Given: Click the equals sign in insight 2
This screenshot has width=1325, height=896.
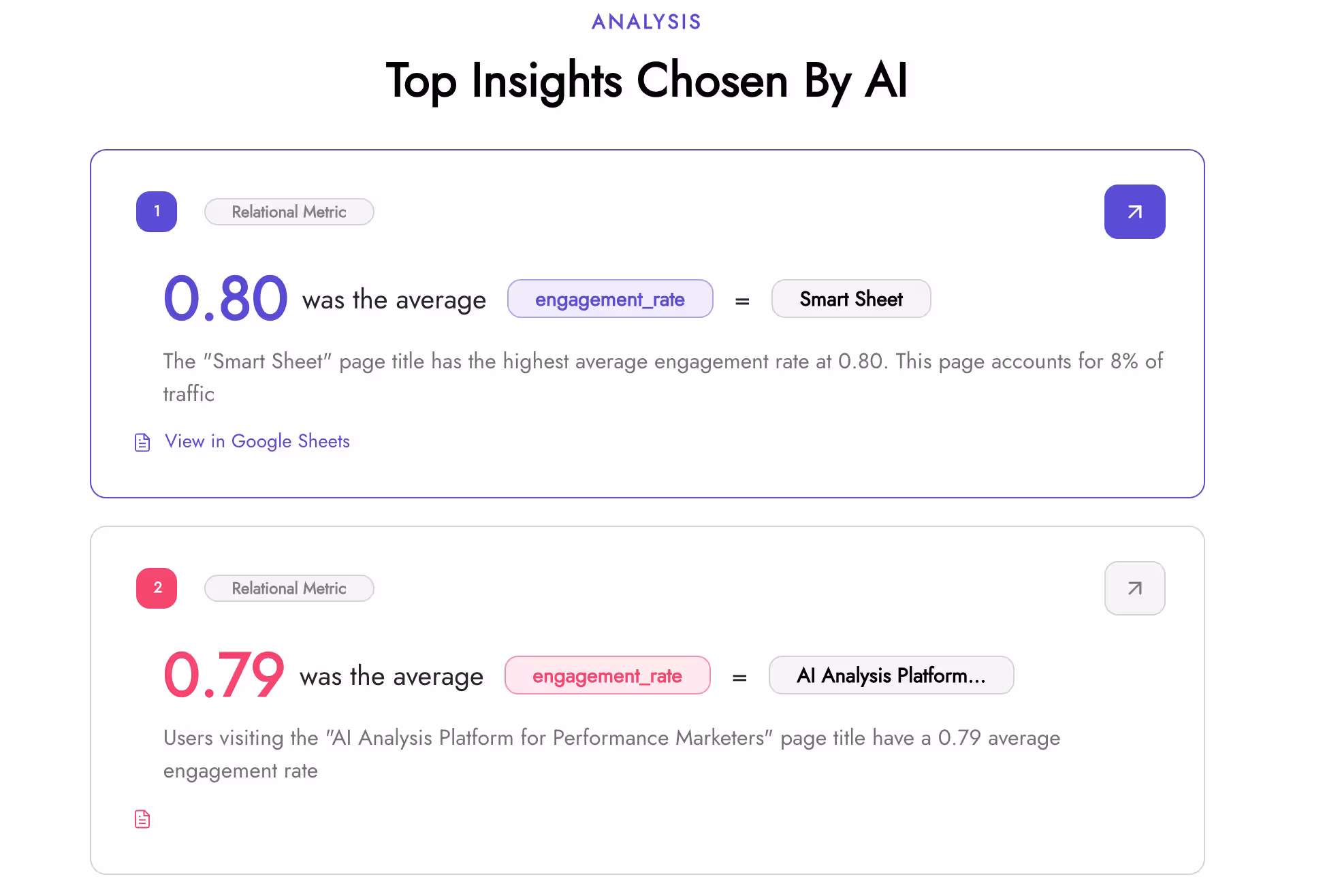Looking at the screenshot, I should [x=739, y=675].
